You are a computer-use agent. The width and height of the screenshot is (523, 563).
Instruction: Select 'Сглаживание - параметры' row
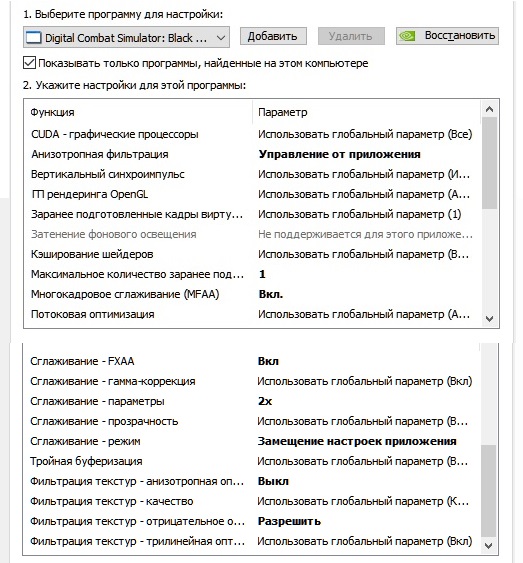(x=252, y=401)
